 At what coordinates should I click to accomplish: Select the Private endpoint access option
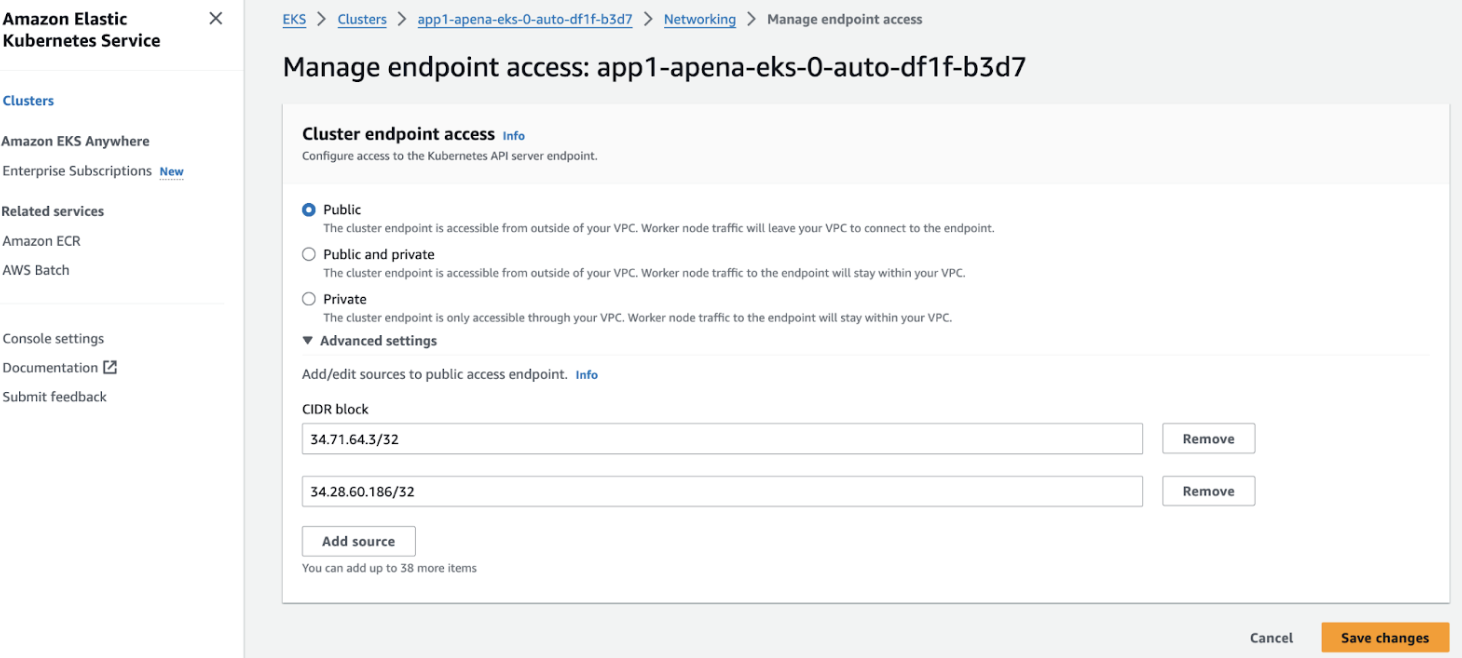click(x=309, y=299)
